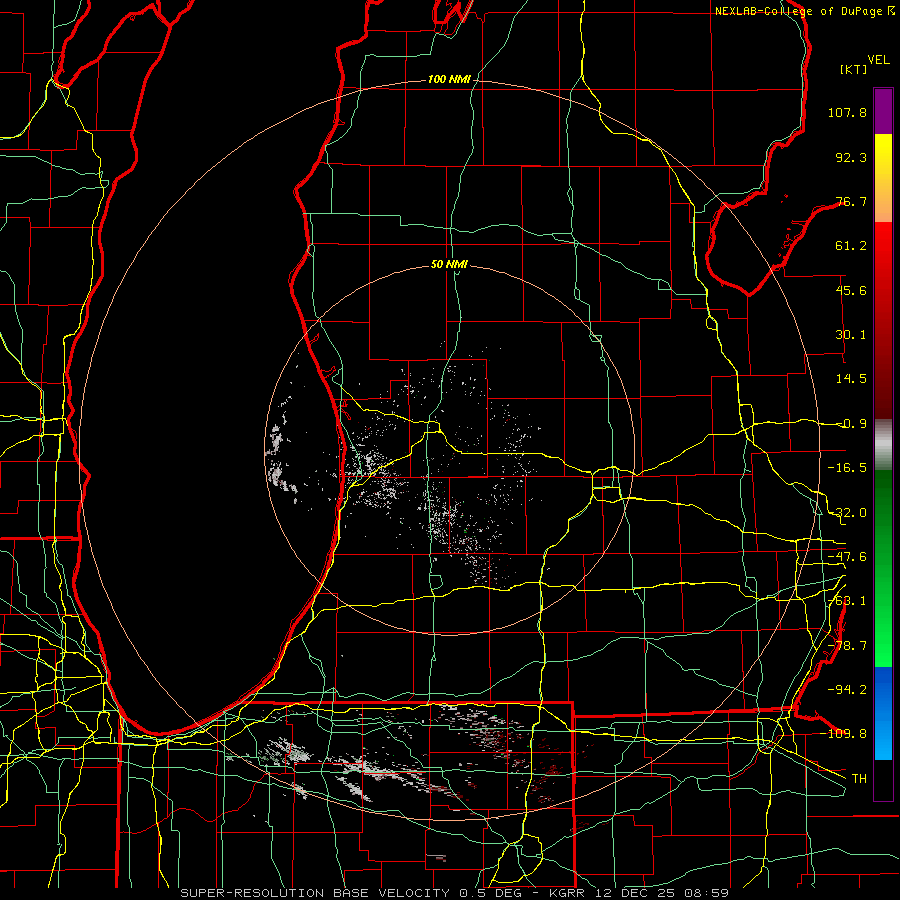Click the 100 NMI range ring label

pyautogui.click(x=449, y=79)
